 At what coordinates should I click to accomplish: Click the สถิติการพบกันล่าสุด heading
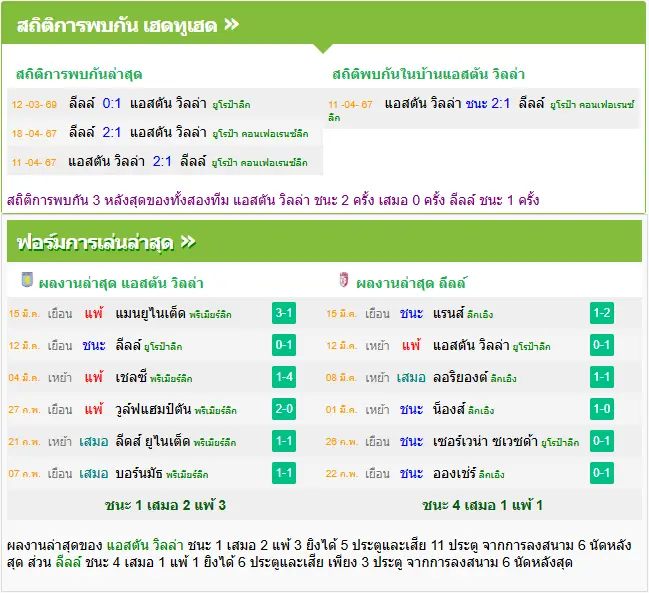point(79,74)
